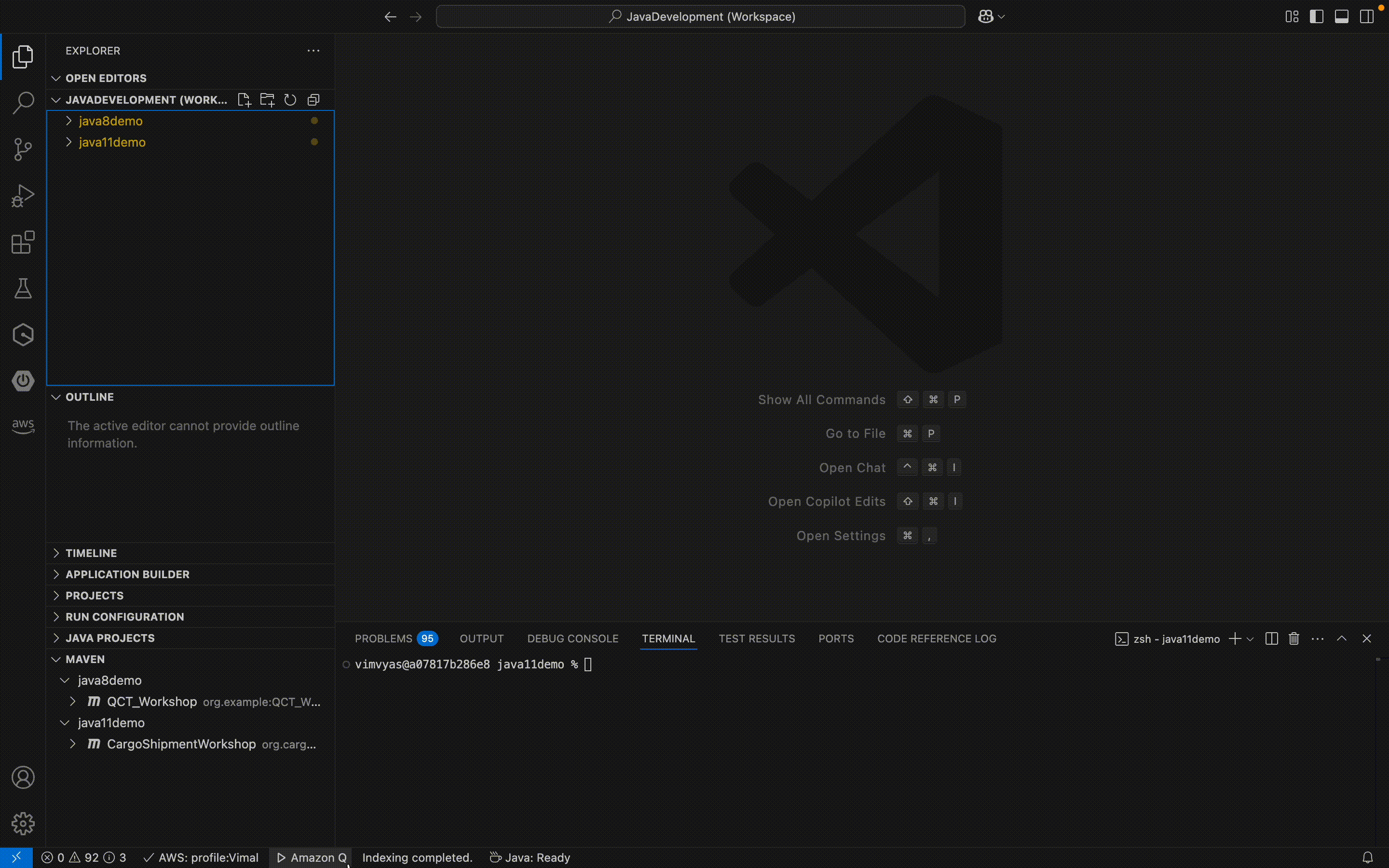Viewport: 1389px width, 868px height.
Task: Open the AWS Toolkit panel
Action: (23, 426)
